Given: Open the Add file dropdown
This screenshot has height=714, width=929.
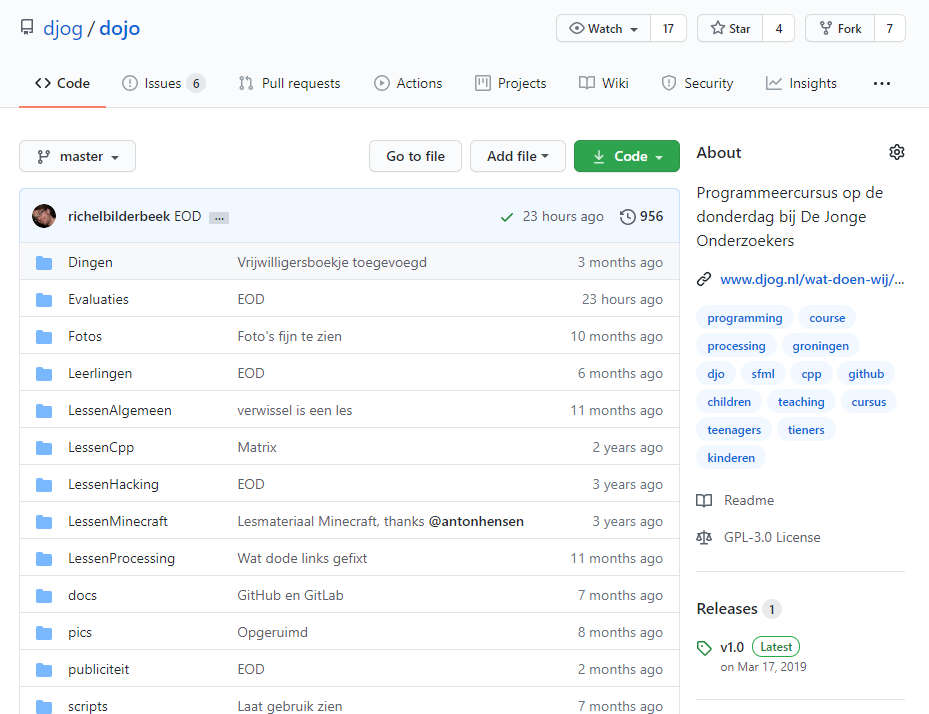Looking at the screenshot, I should 518,156.
